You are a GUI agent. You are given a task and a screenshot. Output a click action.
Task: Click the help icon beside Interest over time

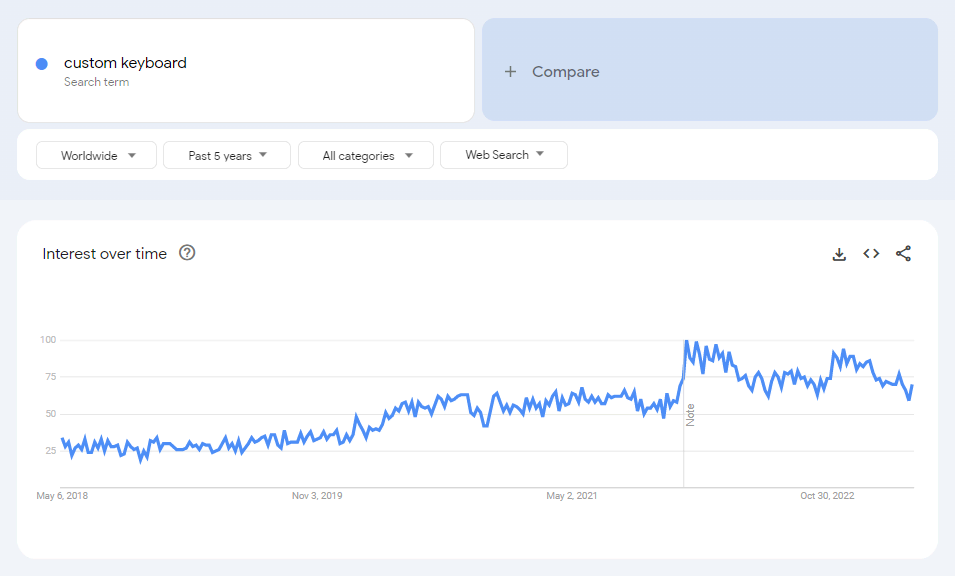[x=187, y=253]
